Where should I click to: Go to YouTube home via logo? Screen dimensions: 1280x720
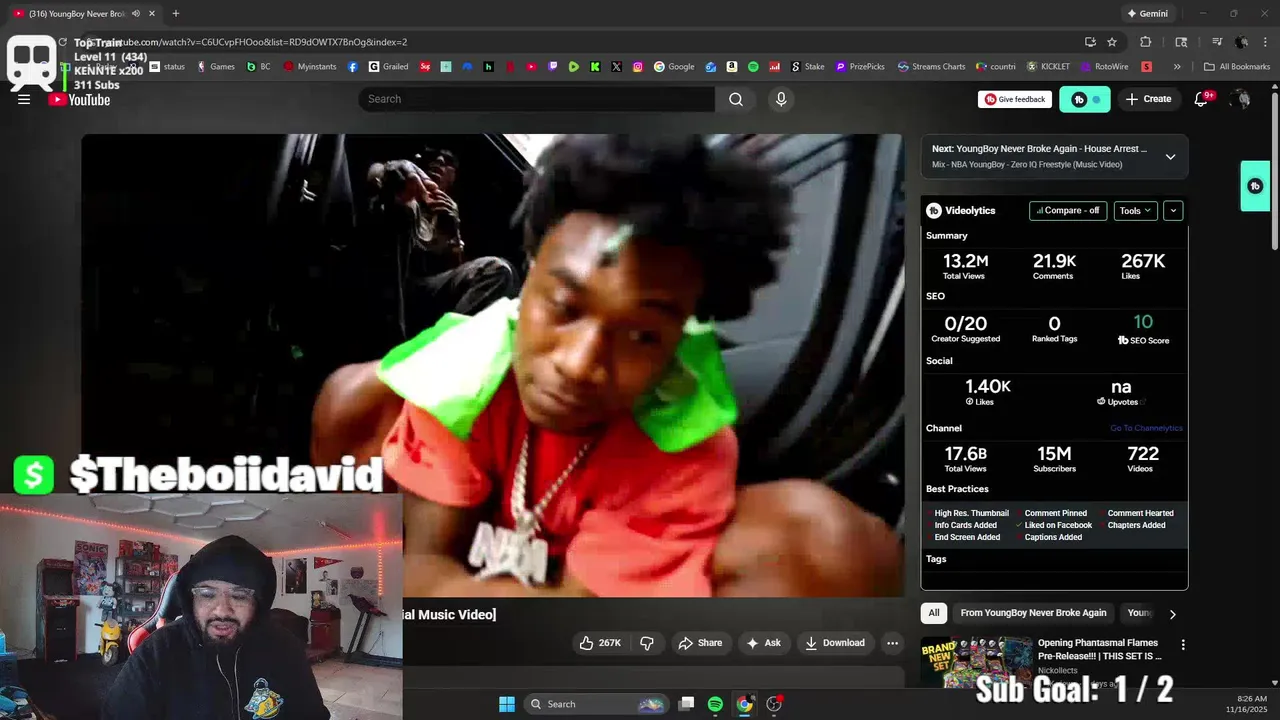[79, 99]
